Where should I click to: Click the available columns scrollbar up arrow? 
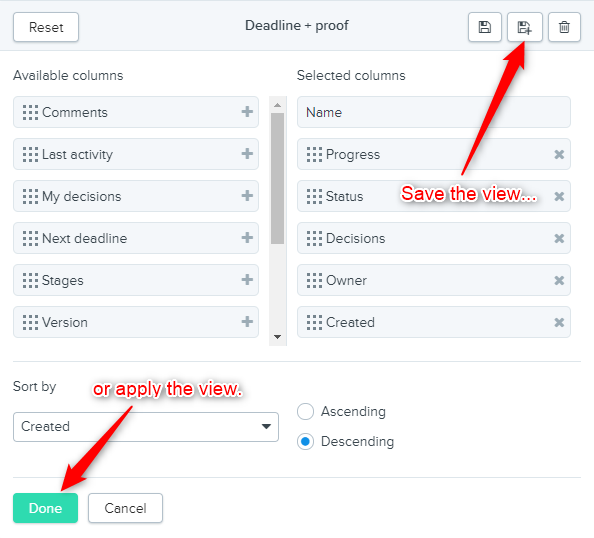point(277,105)
